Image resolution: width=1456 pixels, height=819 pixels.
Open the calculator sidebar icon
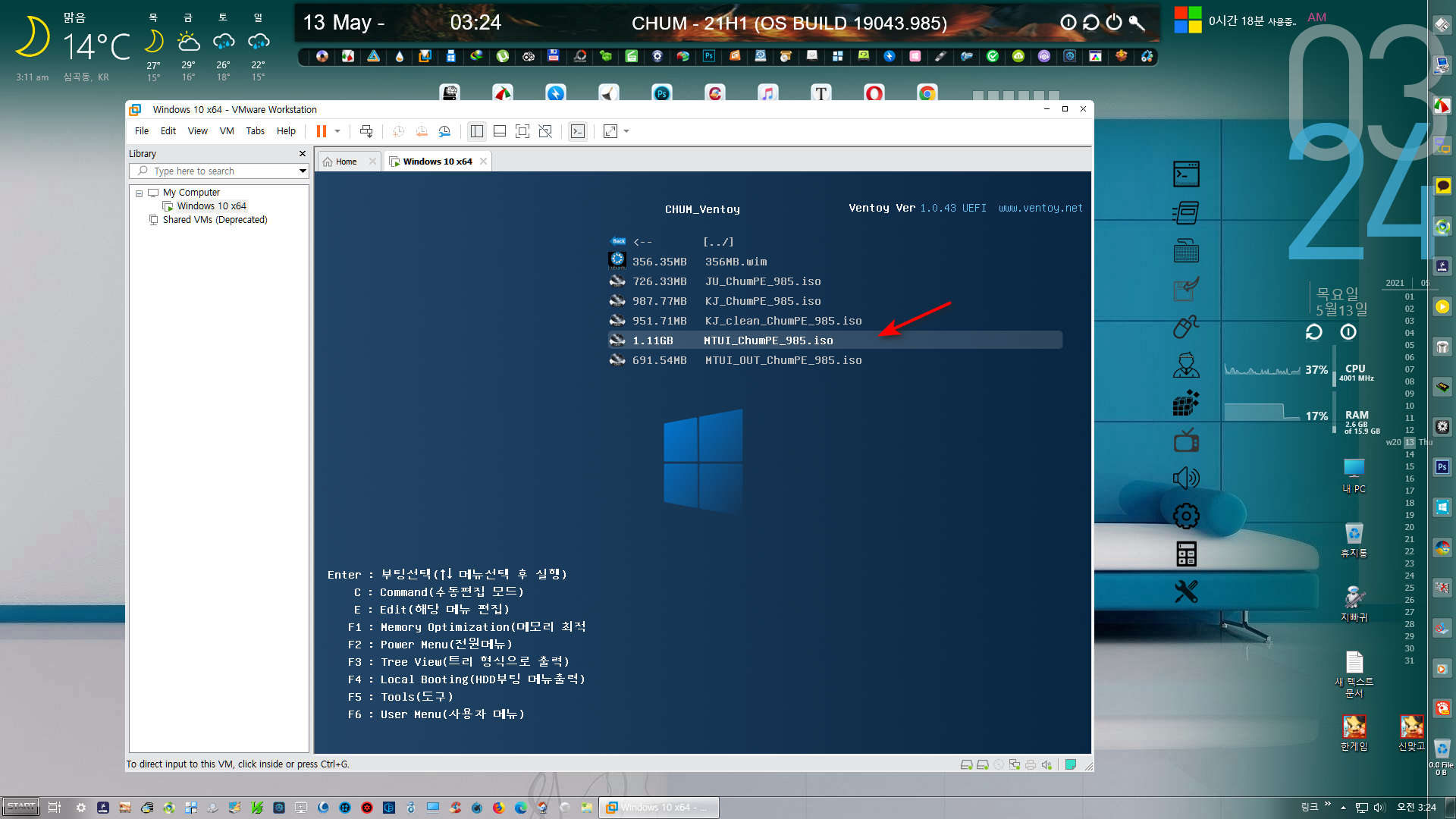click(x=1186, y=554)
